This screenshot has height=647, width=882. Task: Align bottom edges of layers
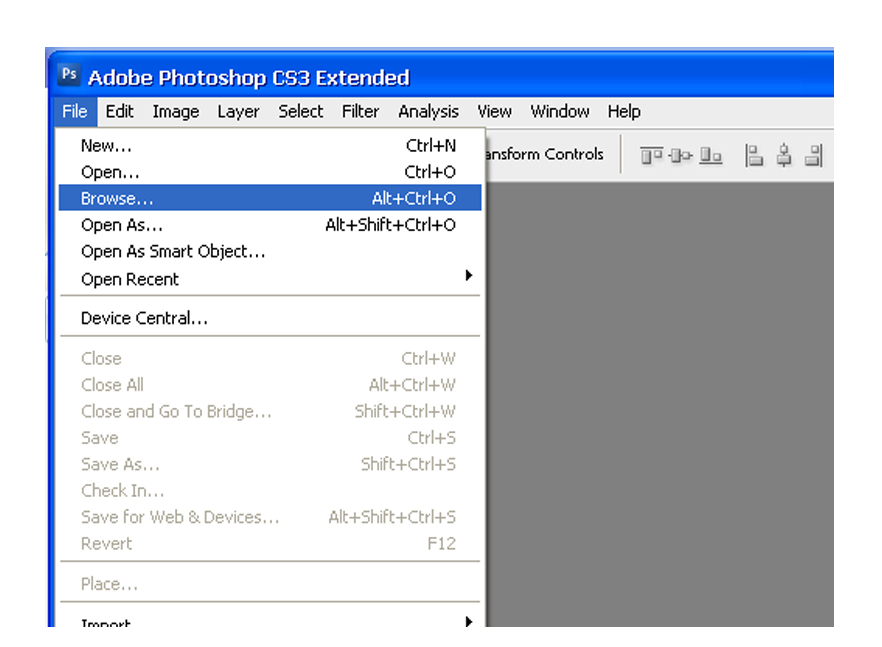click(x=710, y=155)
